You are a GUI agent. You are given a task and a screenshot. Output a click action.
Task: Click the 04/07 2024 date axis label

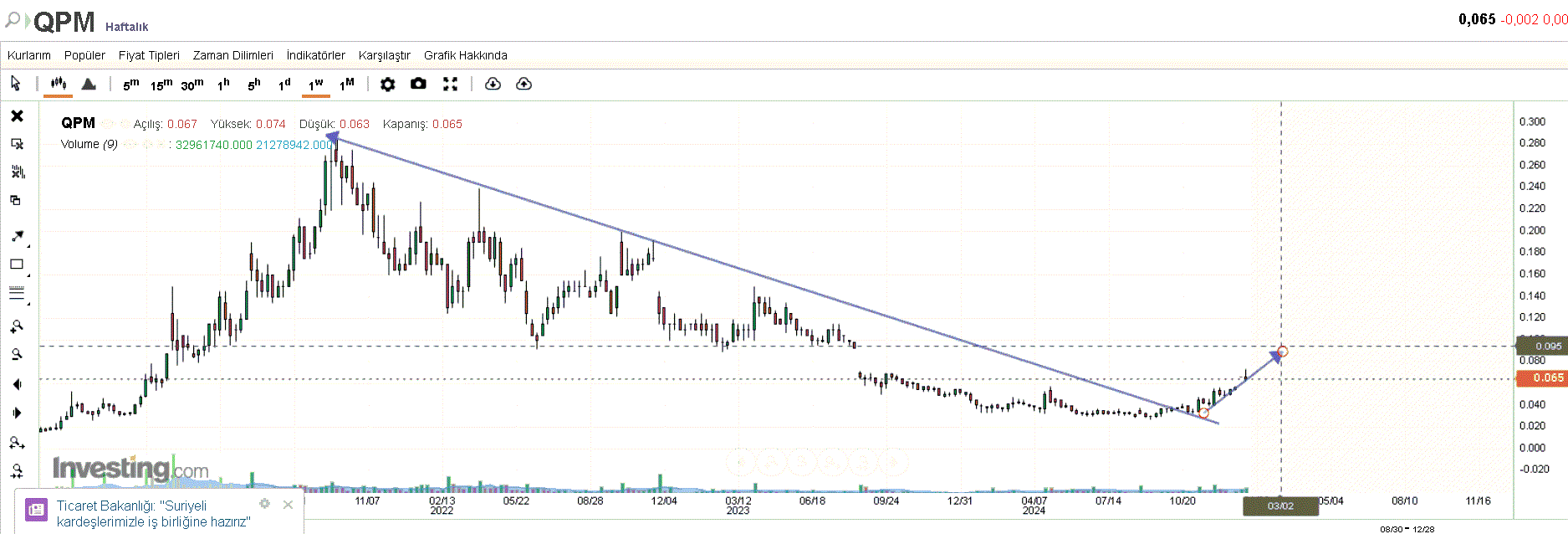1034,506
